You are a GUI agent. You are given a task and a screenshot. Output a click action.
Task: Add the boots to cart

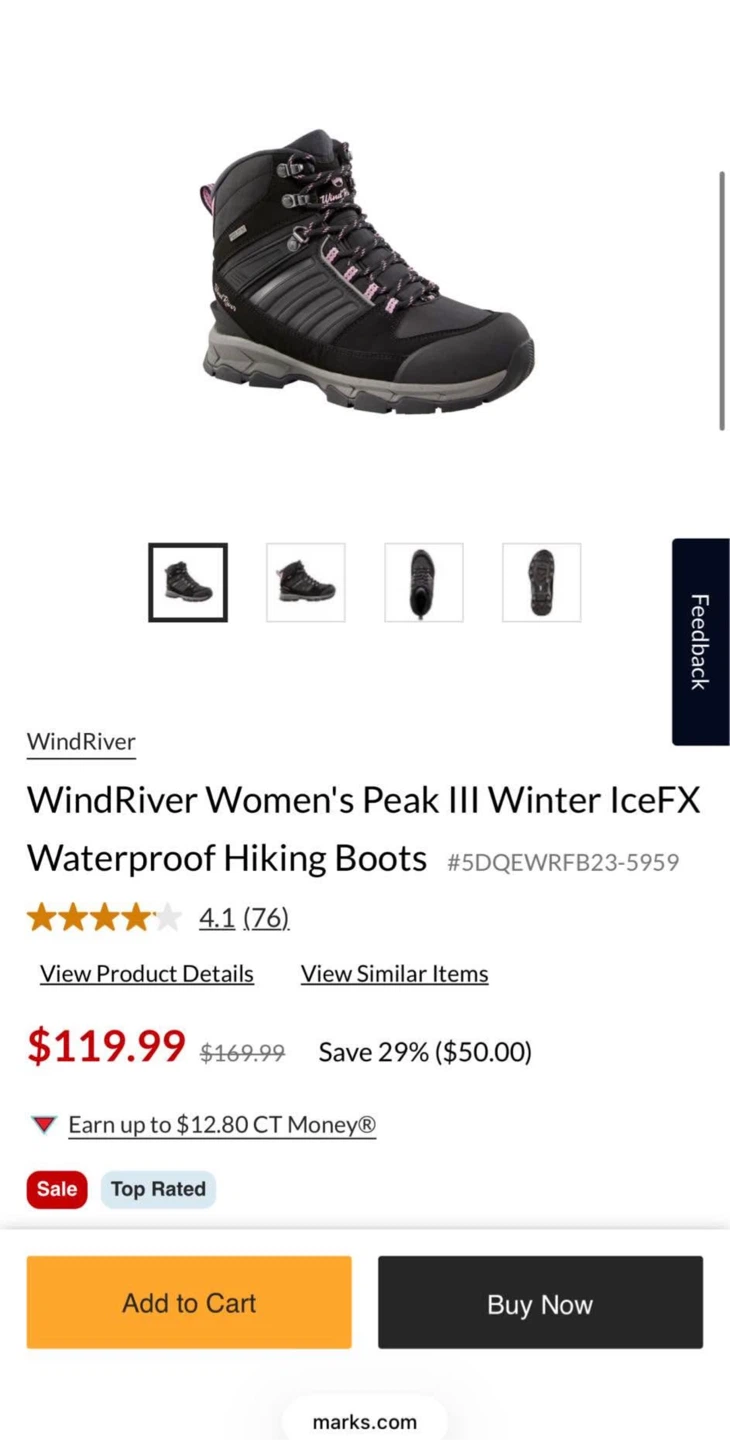pos(189,1302)
